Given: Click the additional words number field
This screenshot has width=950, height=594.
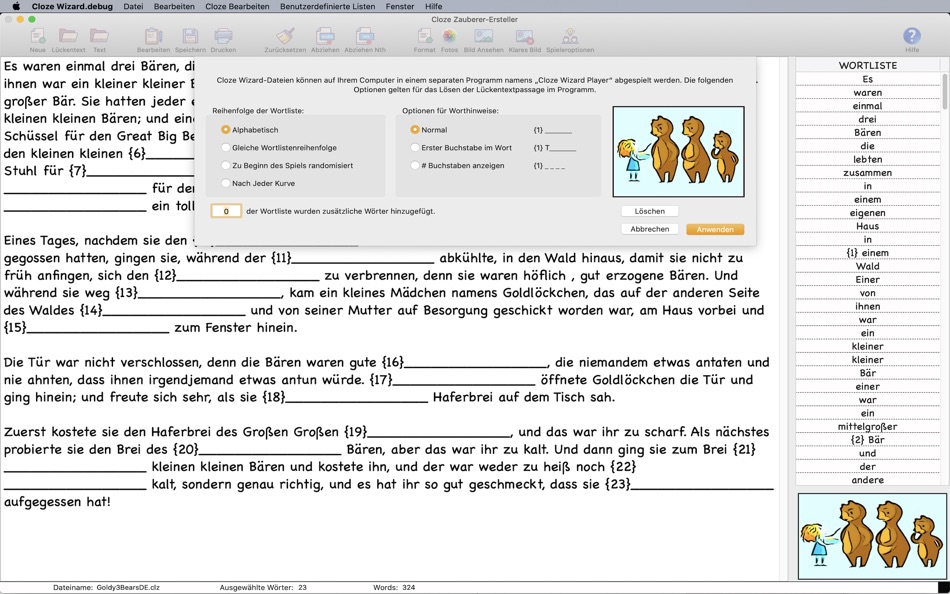Looking at the screenshot, I should click(x=226, y=211).
